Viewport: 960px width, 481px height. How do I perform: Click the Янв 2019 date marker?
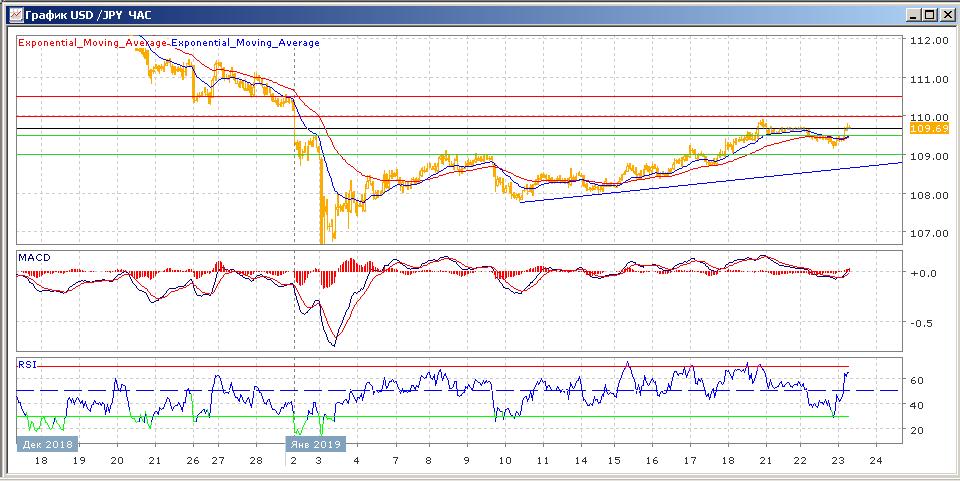point(314,442)
